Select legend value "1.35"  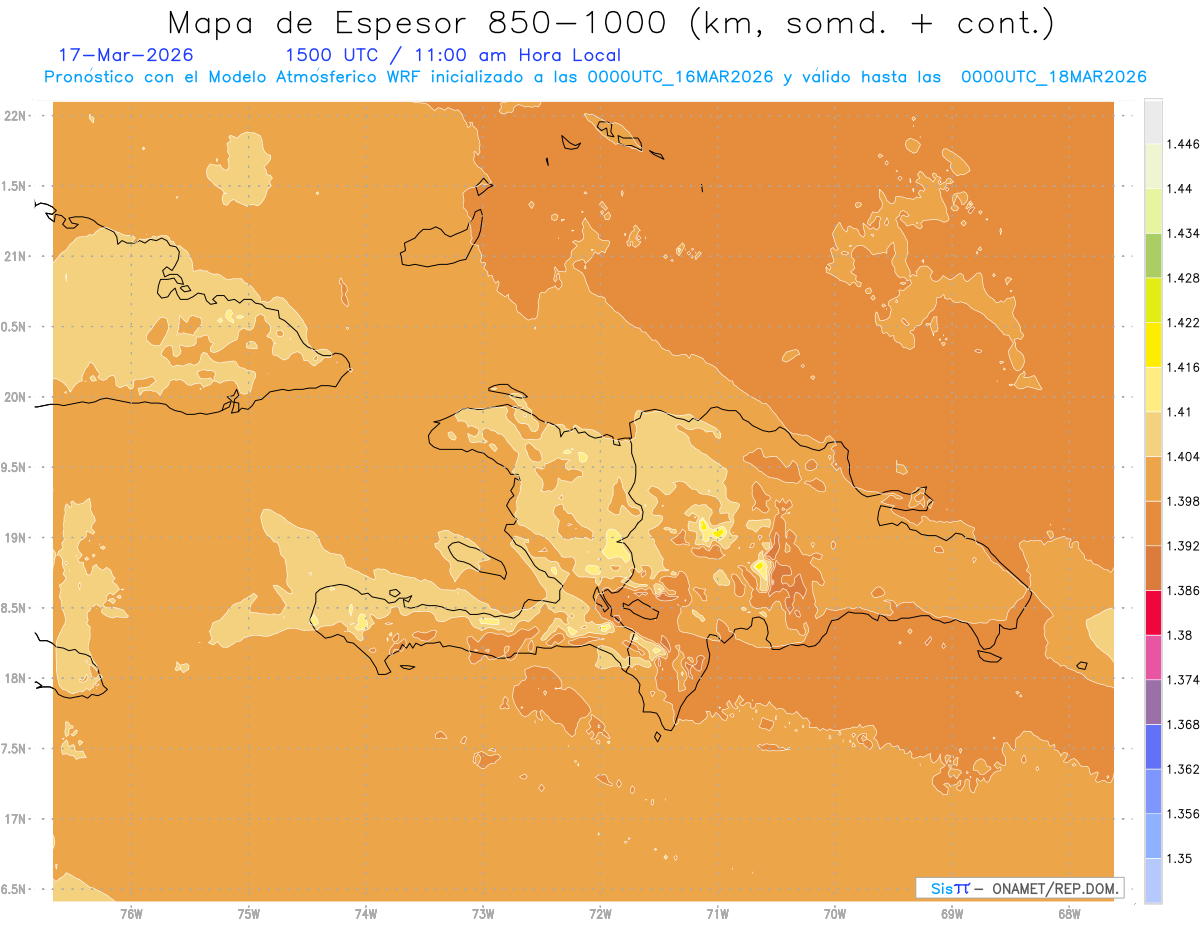coord(1180,858)
